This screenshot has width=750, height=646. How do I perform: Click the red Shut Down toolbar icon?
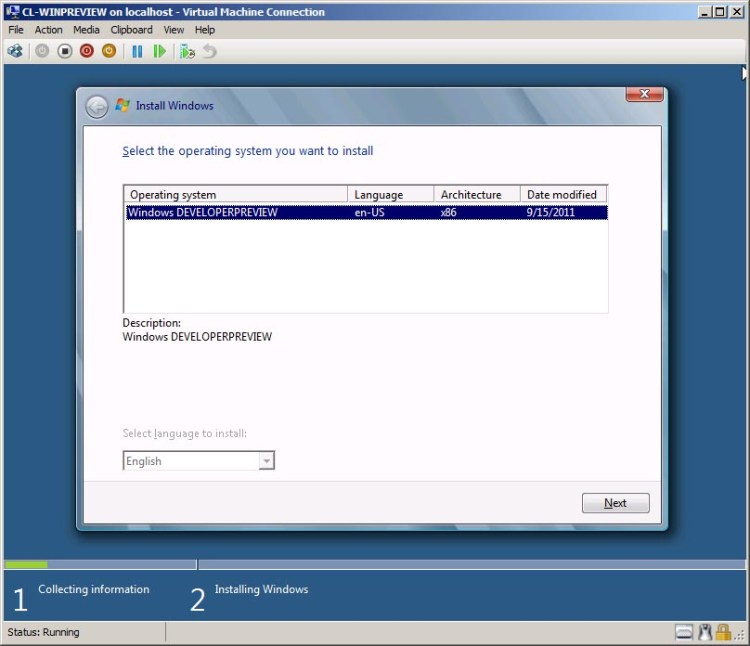87,51
